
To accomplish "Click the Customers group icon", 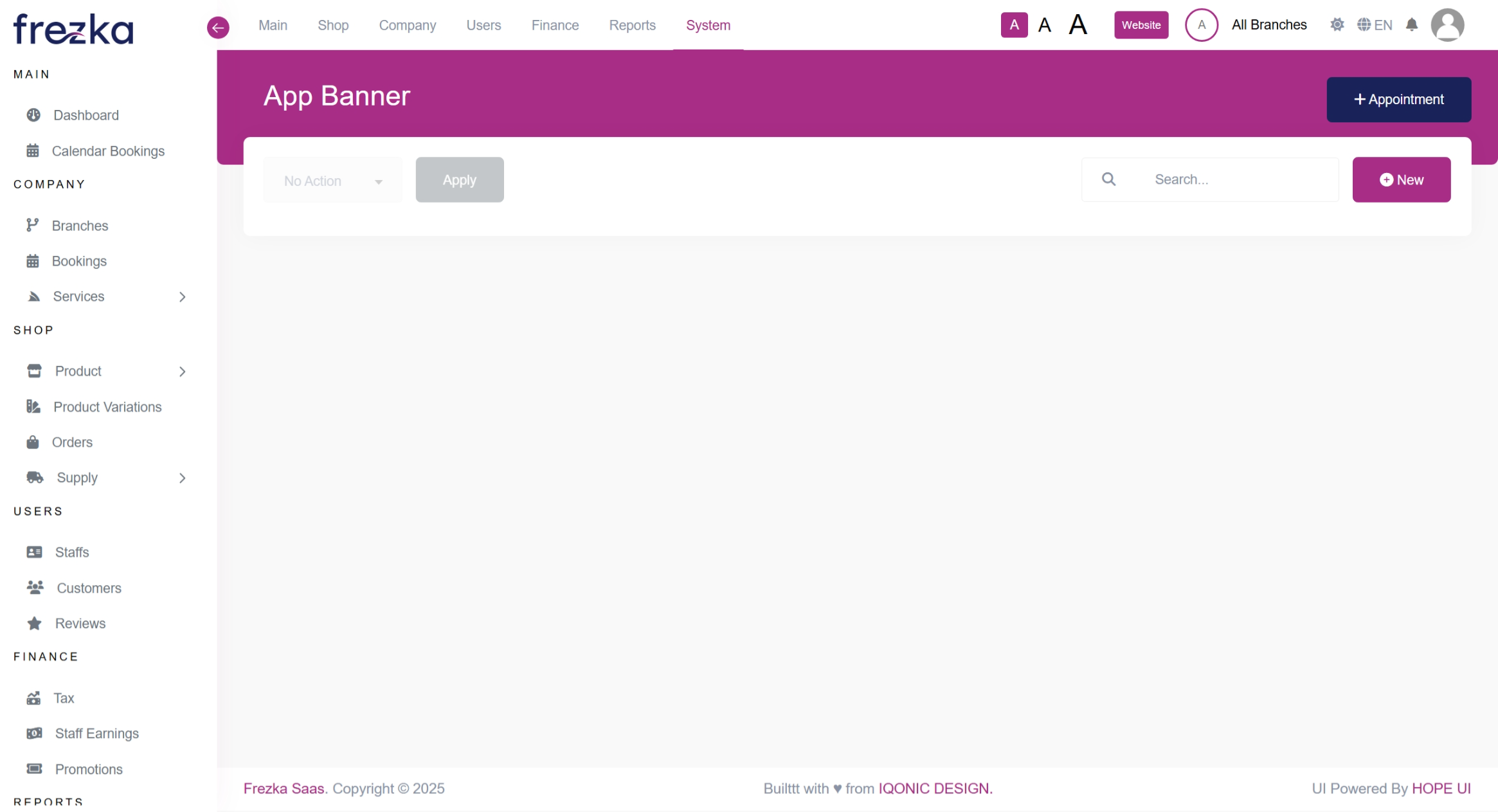I will pos(35,588).
